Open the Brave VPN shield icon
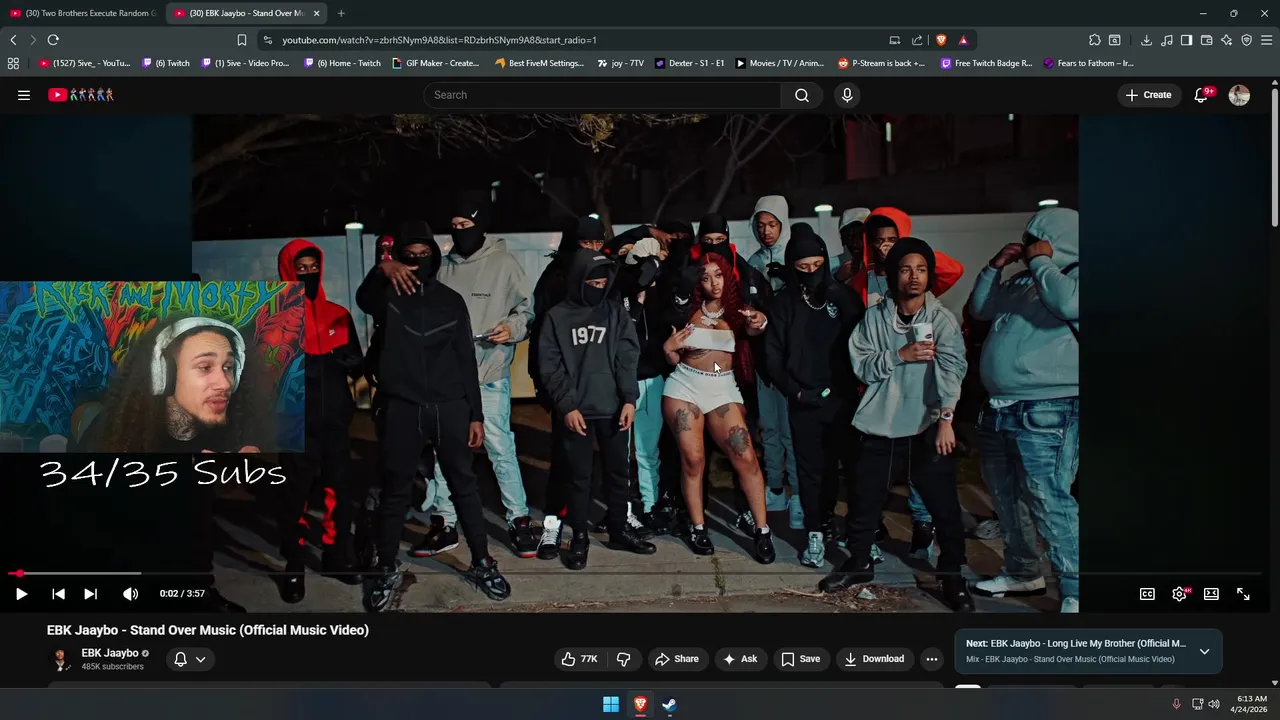Viewport: 1280px width, 720px height. coord(1247,40)
